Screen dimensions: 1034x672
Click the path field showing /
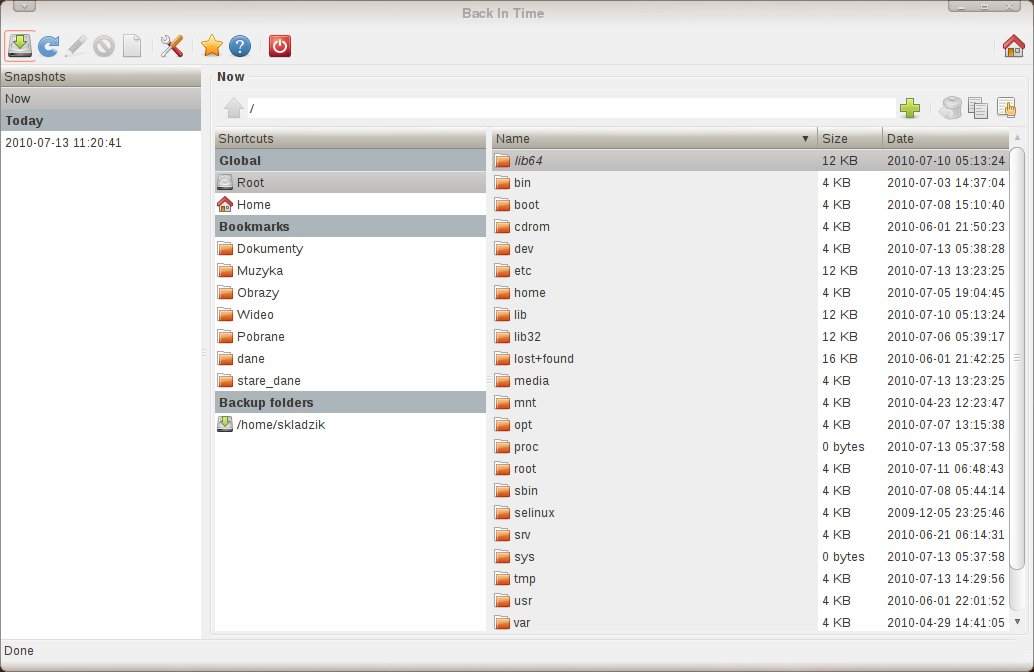pyautogui.click(x=572, y=108)
